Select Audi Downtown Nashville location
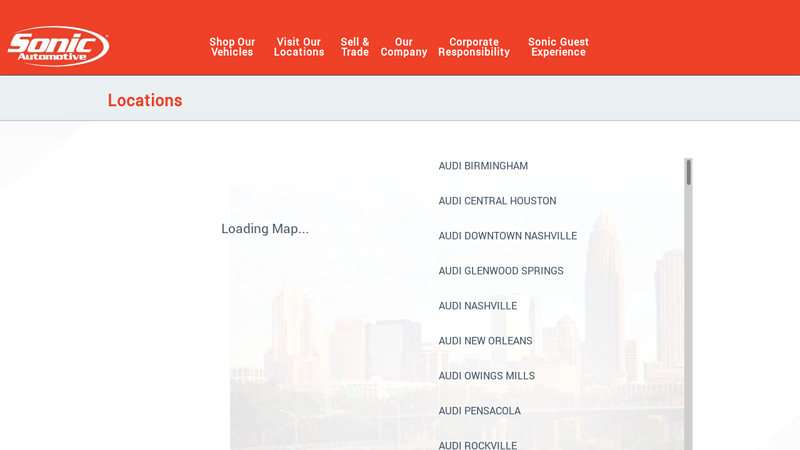The width and height of the screenshot is (800, 450). click(508, 236)
